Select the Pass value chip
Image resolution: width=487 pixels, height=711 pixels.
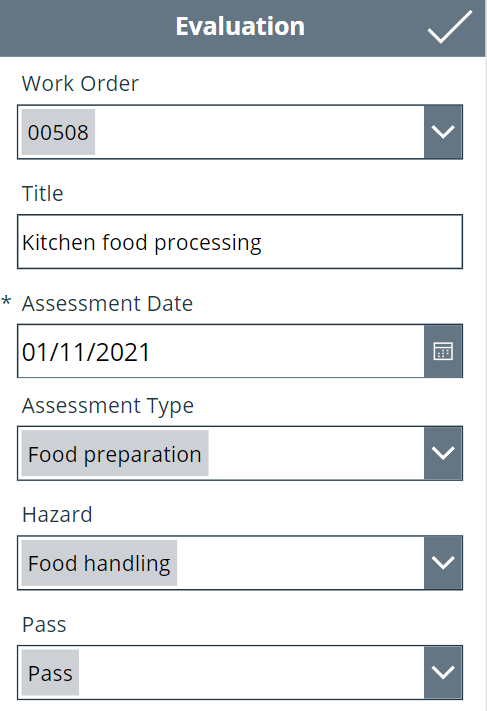(x=50, y=672)
